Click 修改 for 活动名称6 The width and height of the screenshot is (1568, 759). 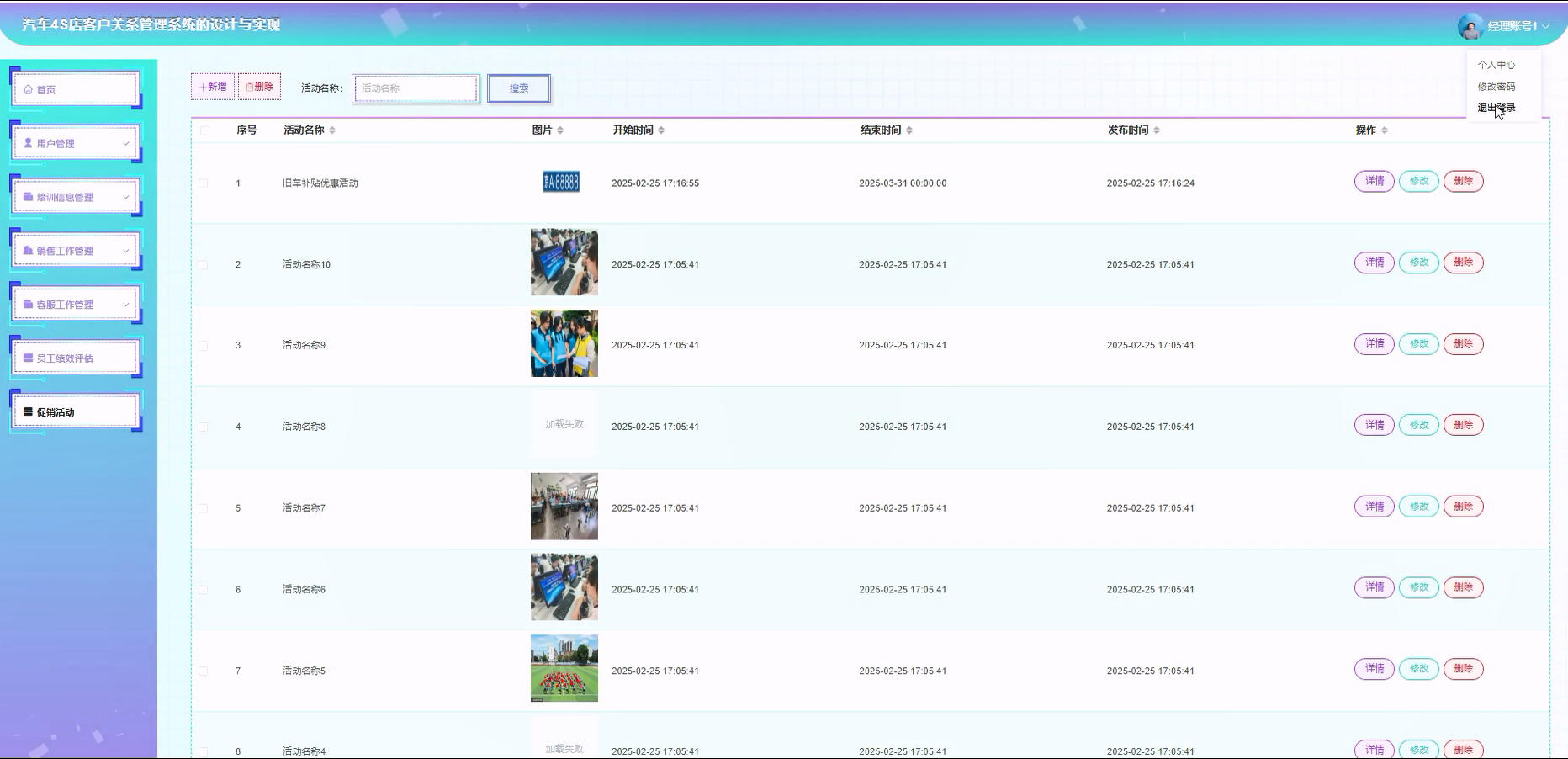[1419, 587]
